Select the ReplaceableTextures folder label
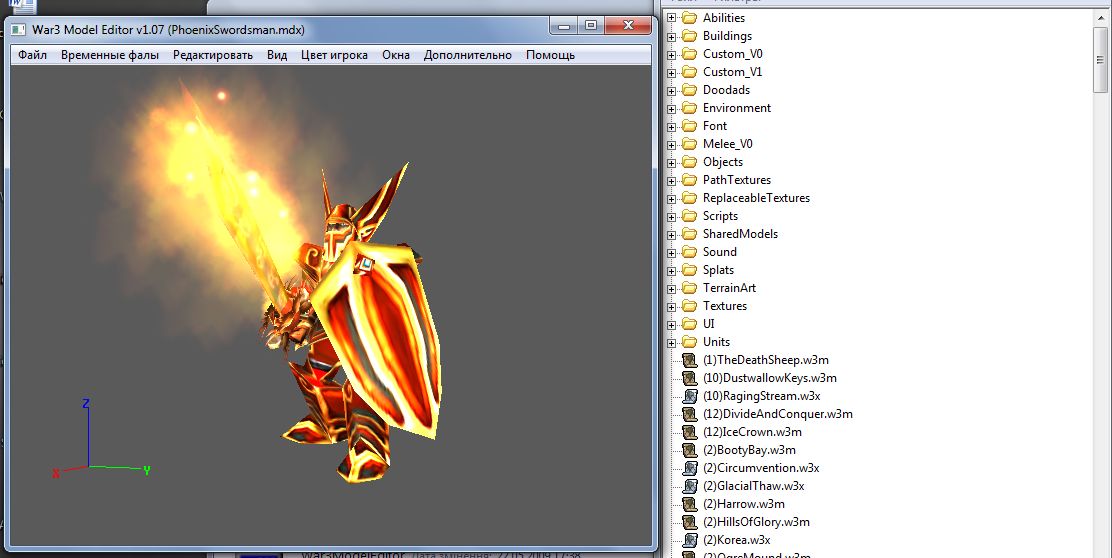 (756, 198)
